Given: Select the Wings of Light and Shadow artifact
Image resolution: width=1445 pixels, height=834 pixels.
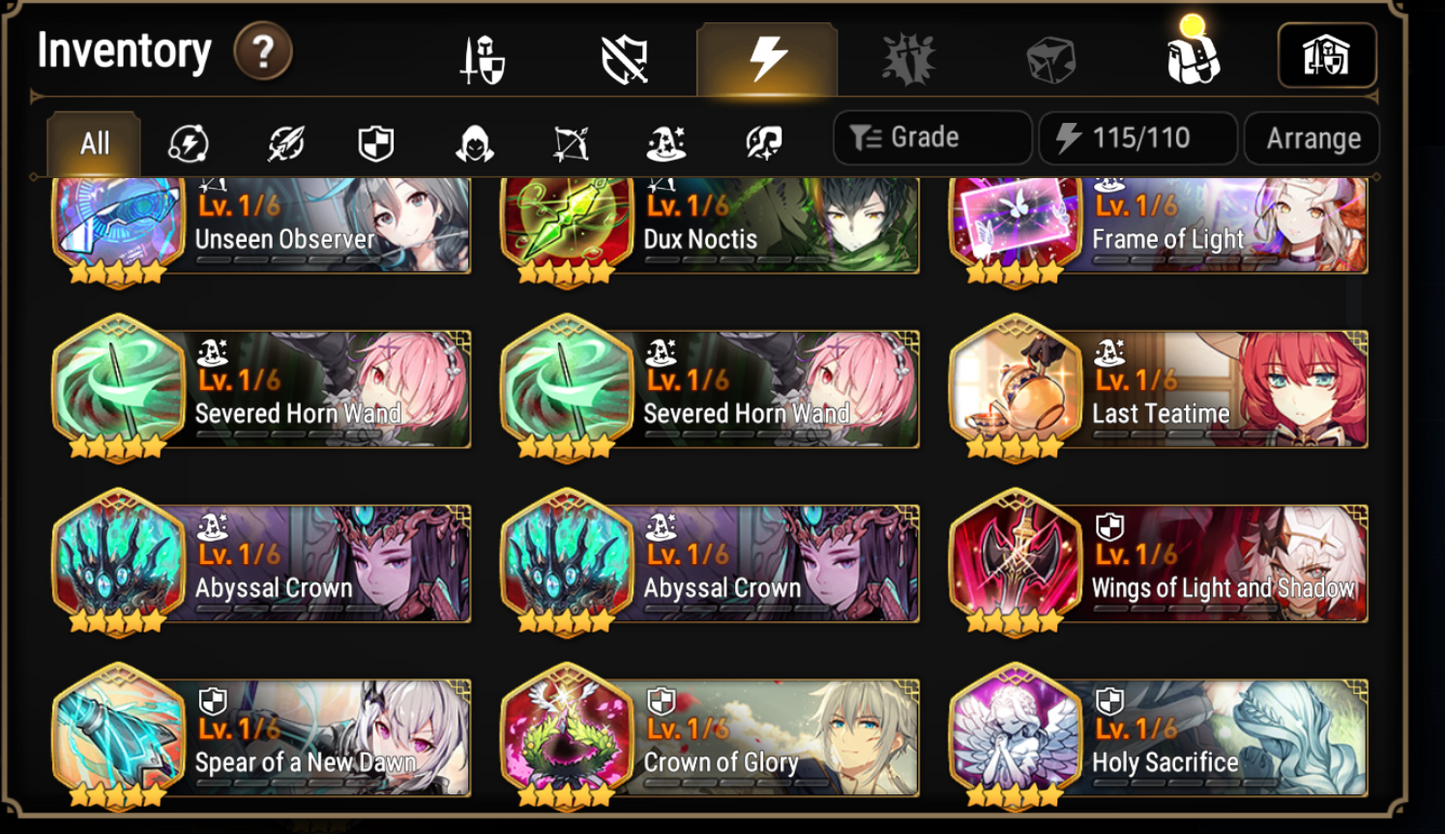Looking at the screenshot, I should click(1159, 563).
